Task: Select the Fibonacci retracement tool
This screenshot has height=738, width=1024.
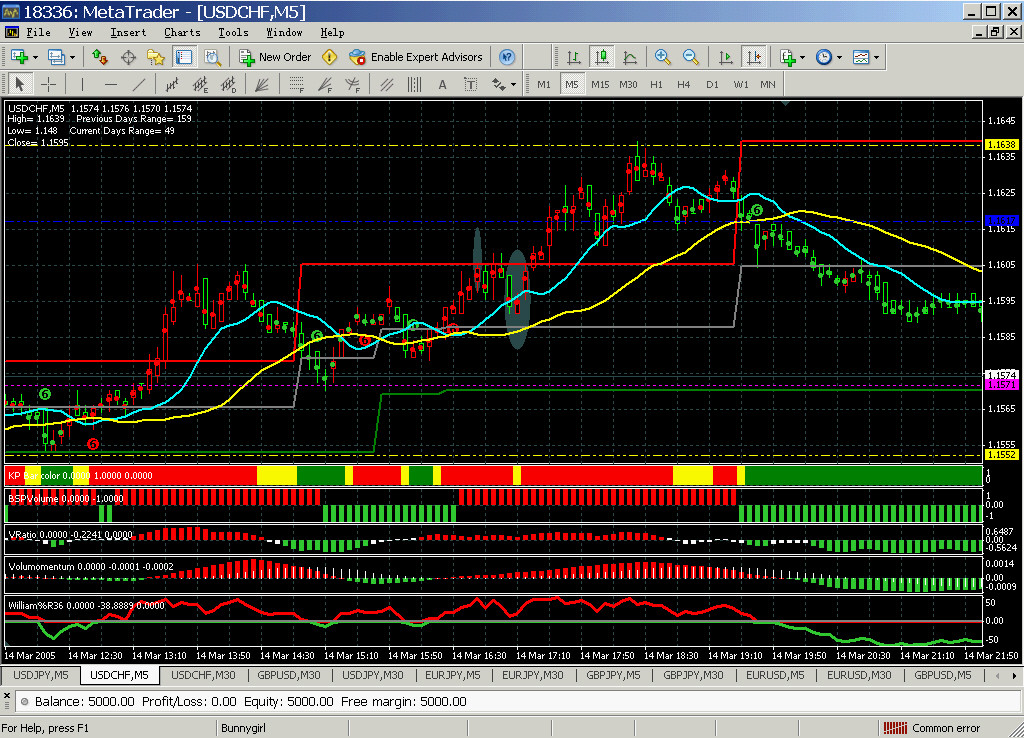Action: 296,84
